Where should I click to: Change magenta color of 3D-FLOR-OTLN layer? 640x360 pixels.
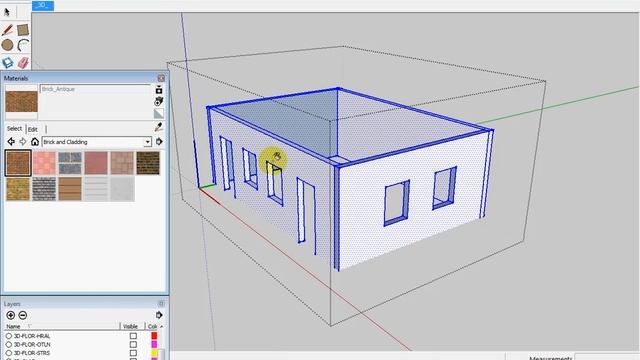click(x=154, y=344)
